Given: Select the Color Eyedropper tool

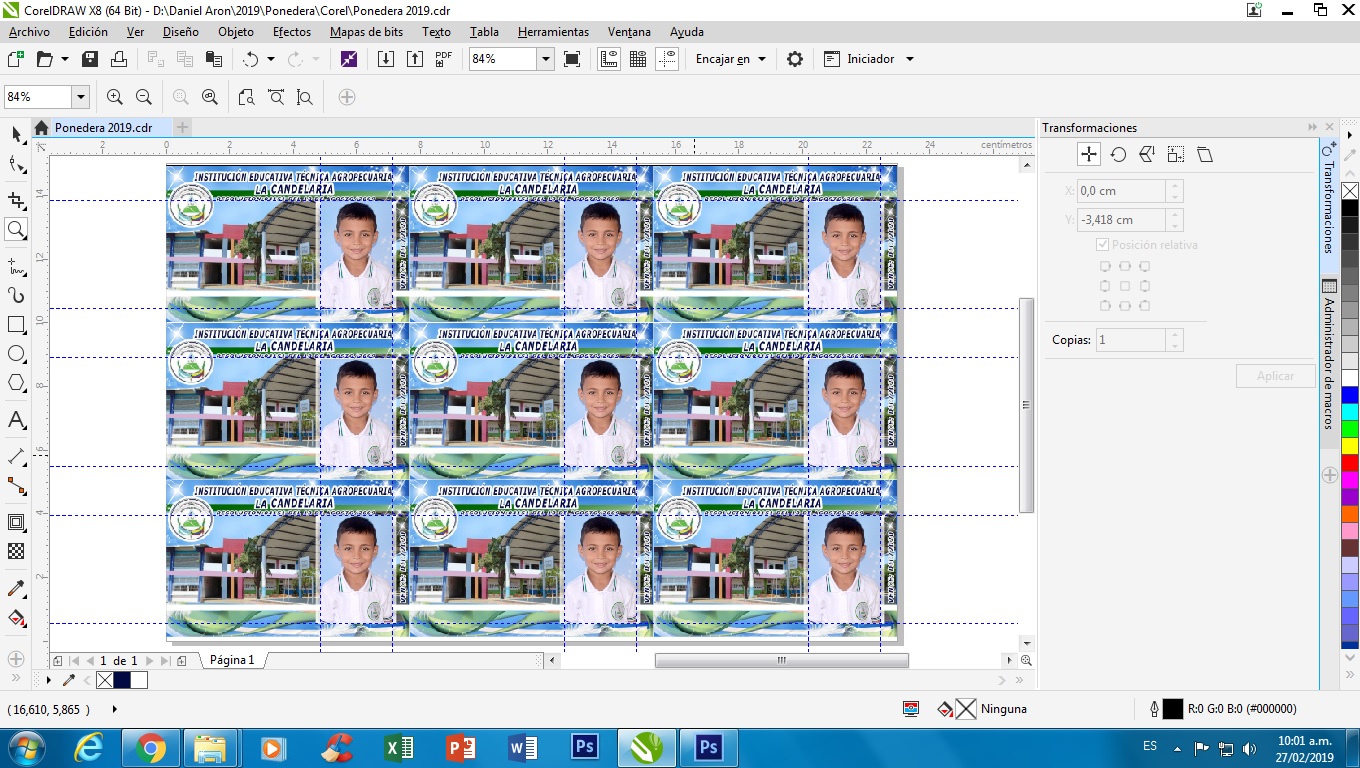Looking at the screenshot, I should [x=17, y=589].
